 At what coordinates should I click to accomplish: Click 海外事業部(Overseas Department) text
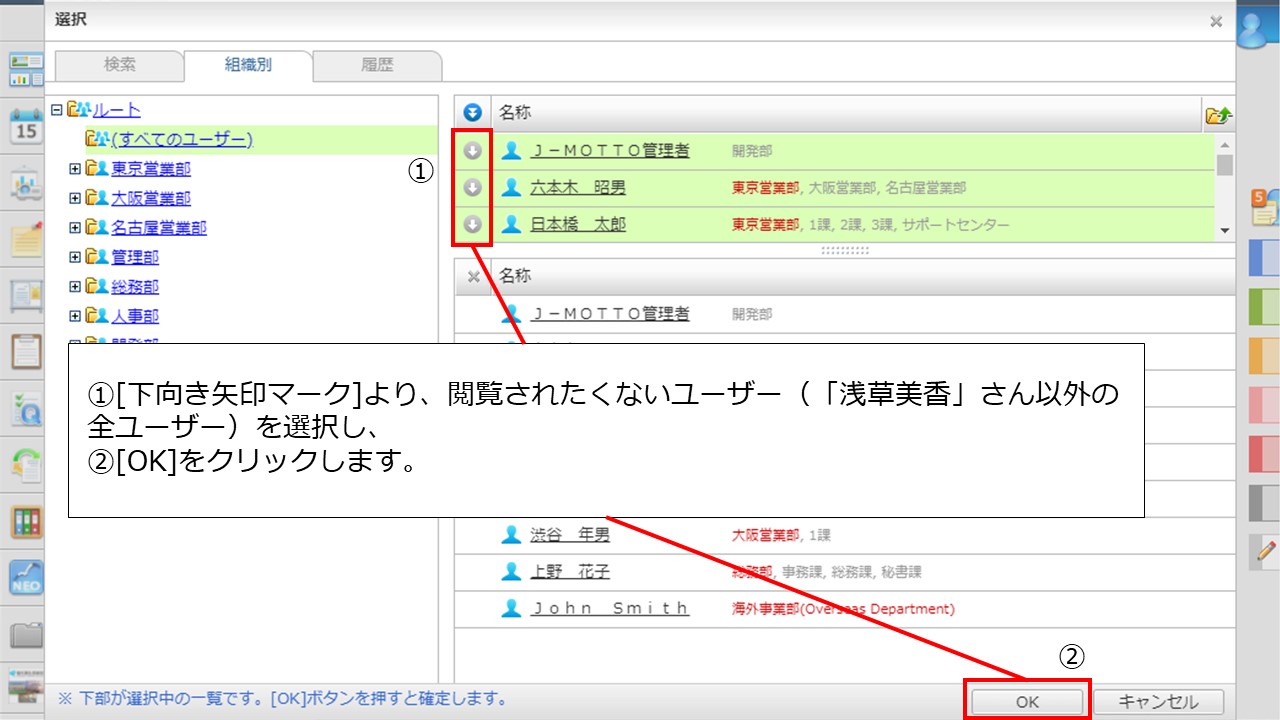pyautogui.click(x=843, y=609)
